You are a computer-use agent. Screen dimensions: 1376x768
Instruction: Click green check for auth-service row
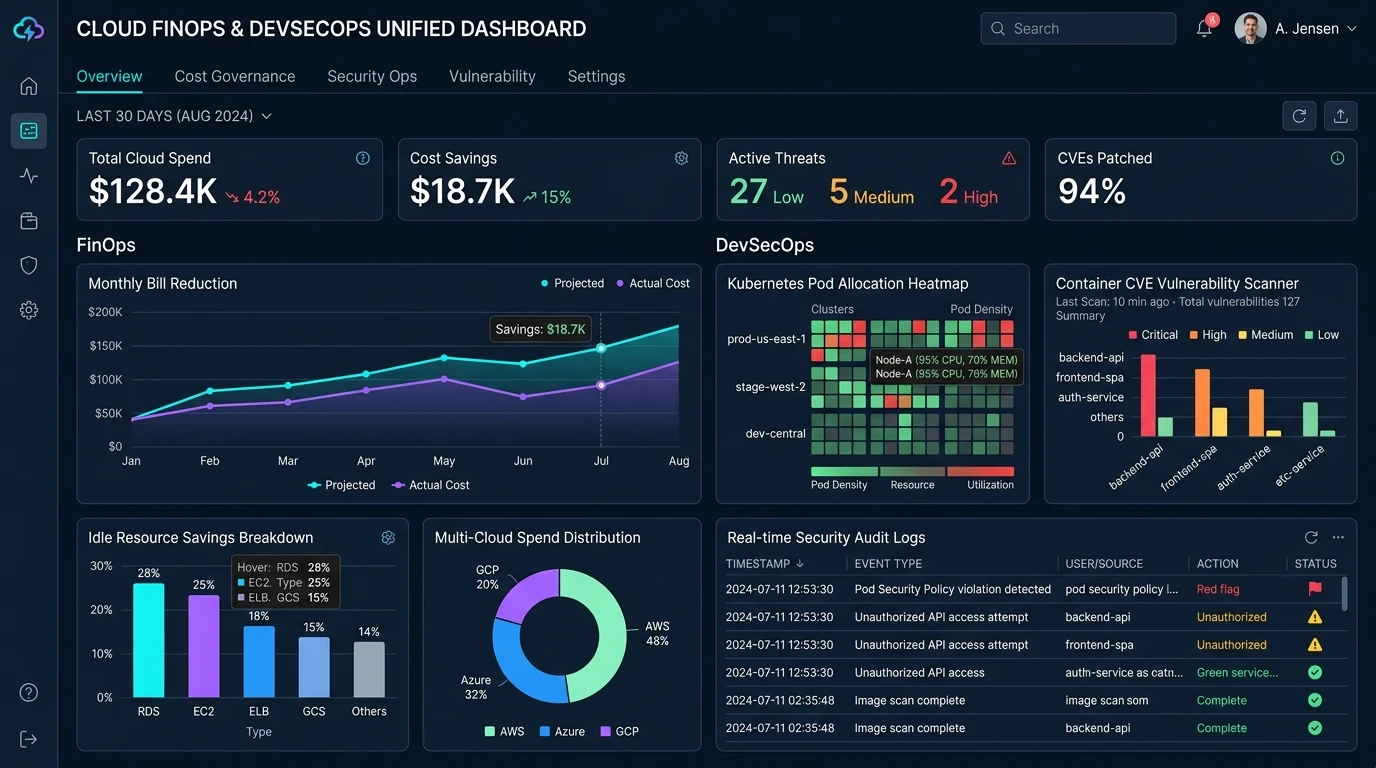1315,673
